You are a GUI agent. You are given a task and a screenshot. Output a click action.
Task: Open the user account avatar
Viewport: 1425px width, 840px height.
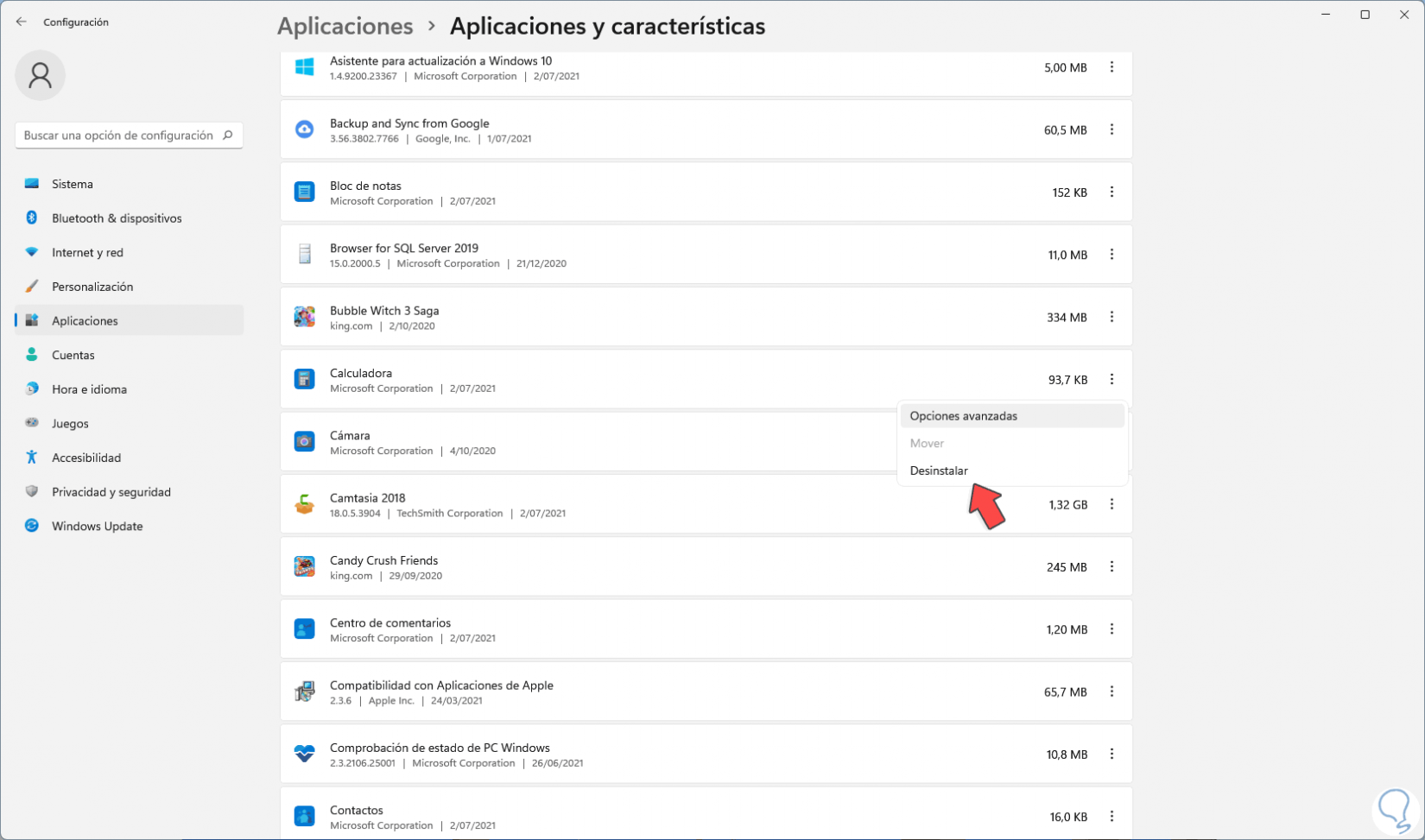[40, 75]
